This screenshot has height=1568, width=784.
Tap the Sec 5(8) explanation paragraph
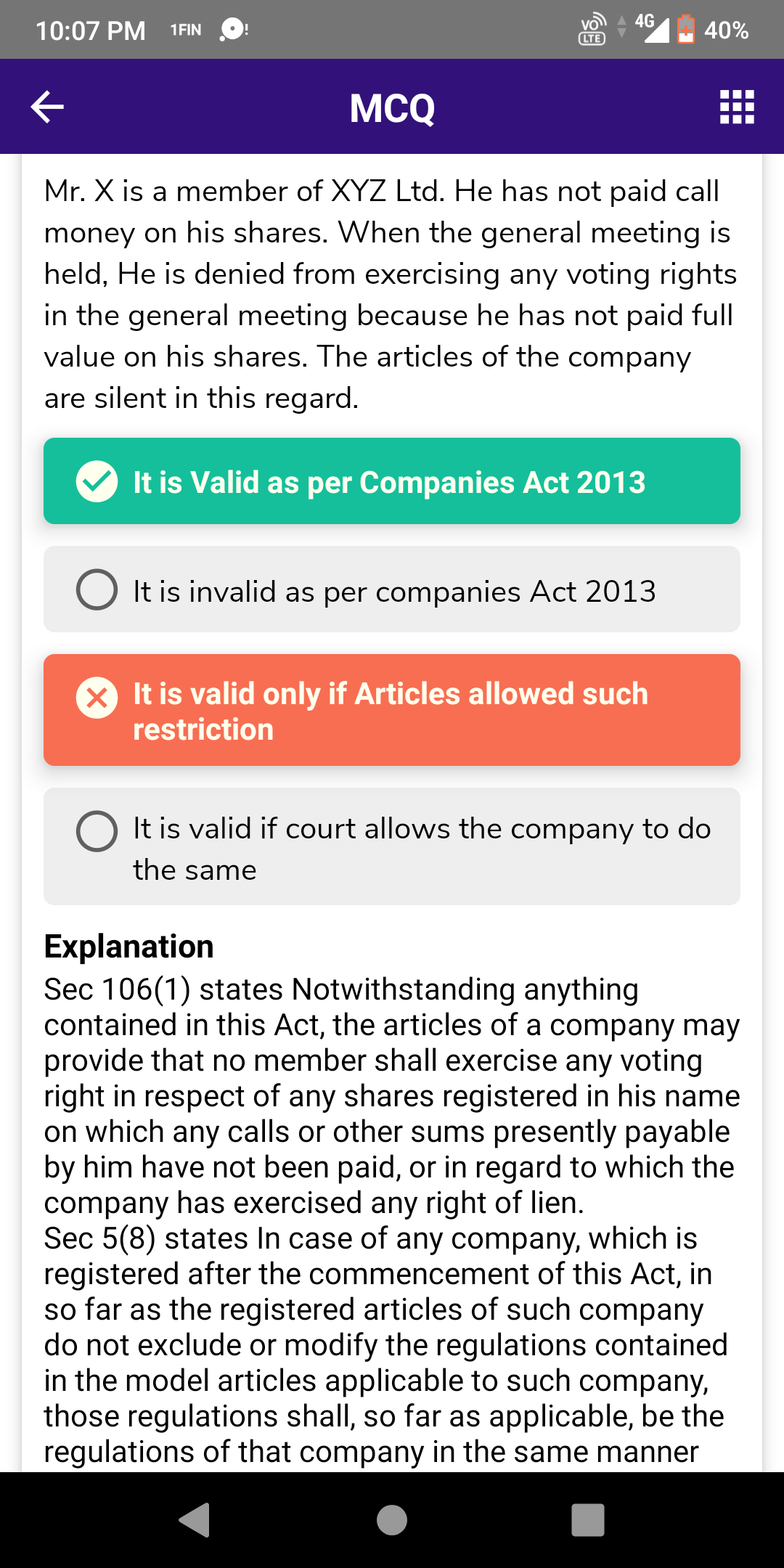[x=385, y=1344]
